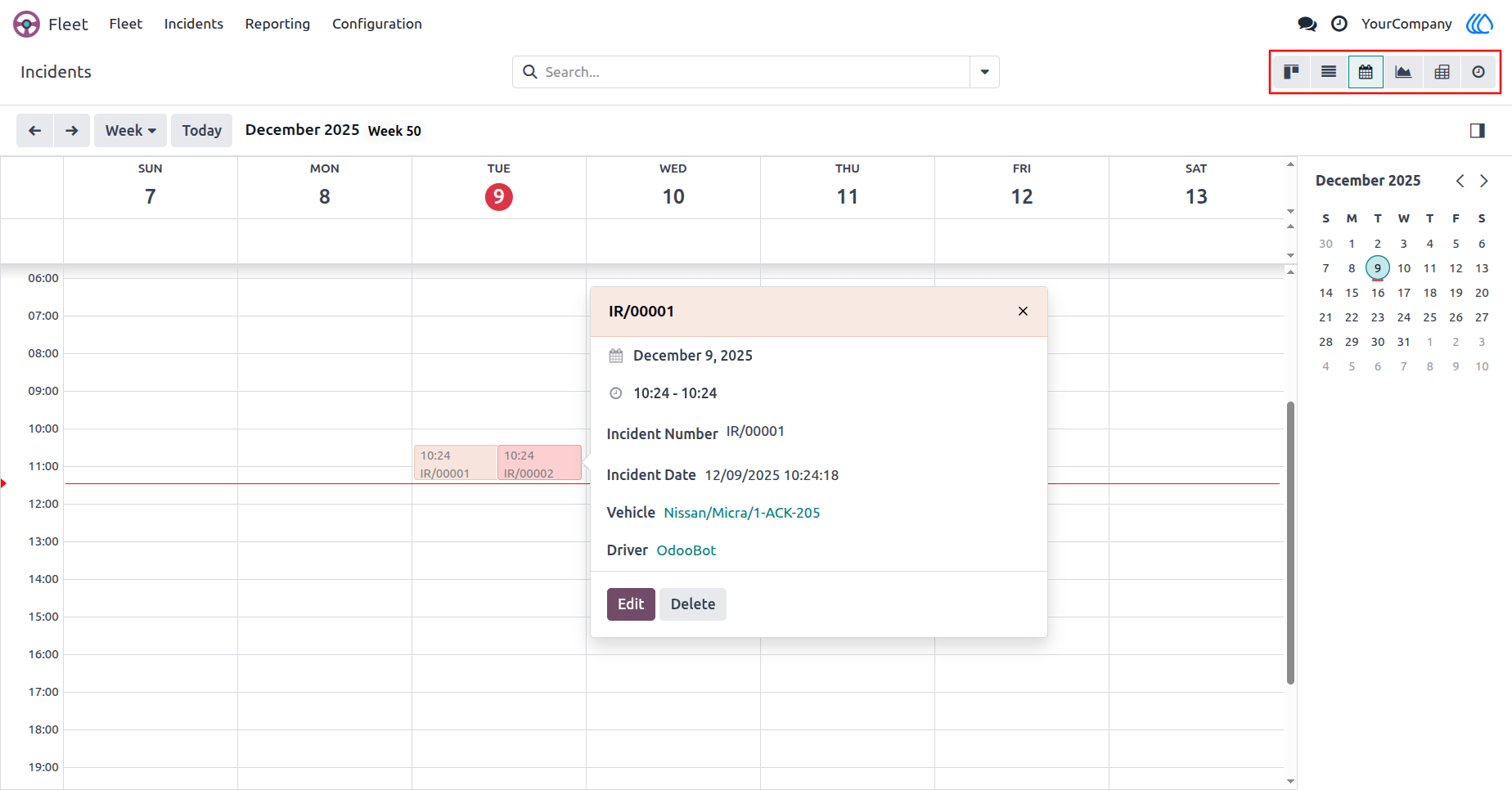Click in the Search input field
This screenshot has height=790, width=1512.
pyautogui.click(x=753, y=72)
